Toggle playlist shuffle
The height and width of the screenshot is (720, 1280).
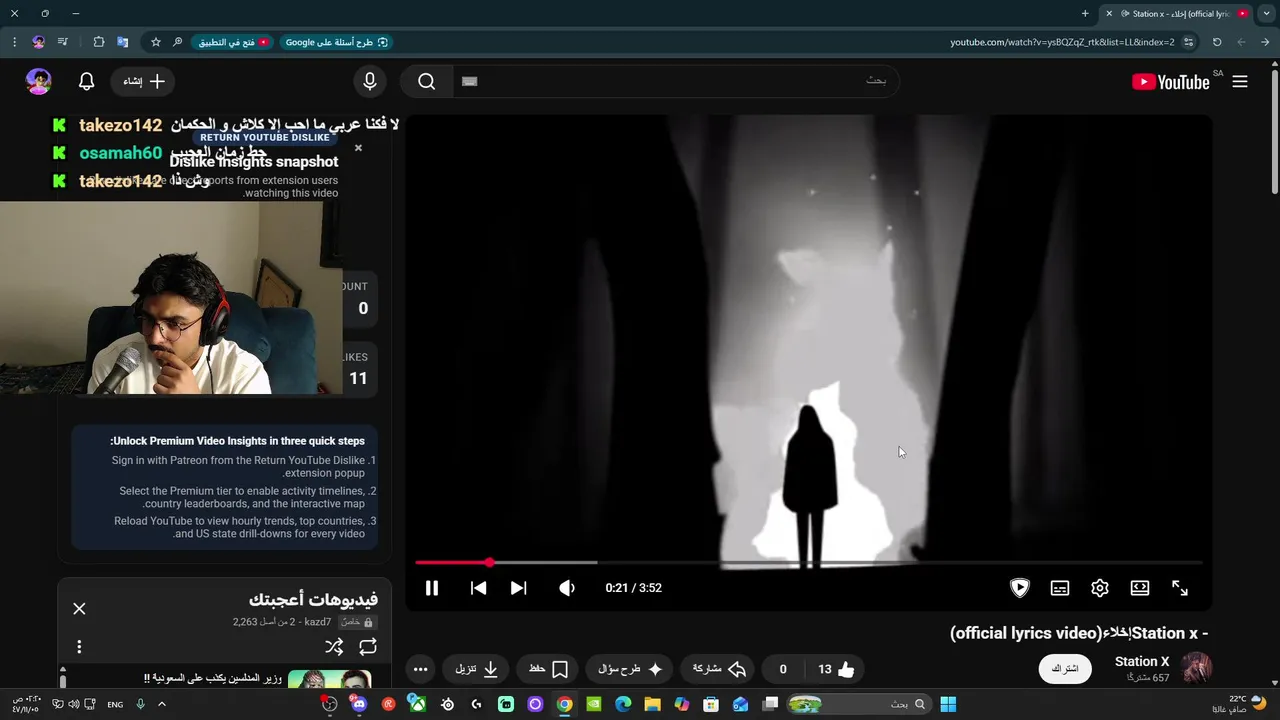click(x=334, y=647)
